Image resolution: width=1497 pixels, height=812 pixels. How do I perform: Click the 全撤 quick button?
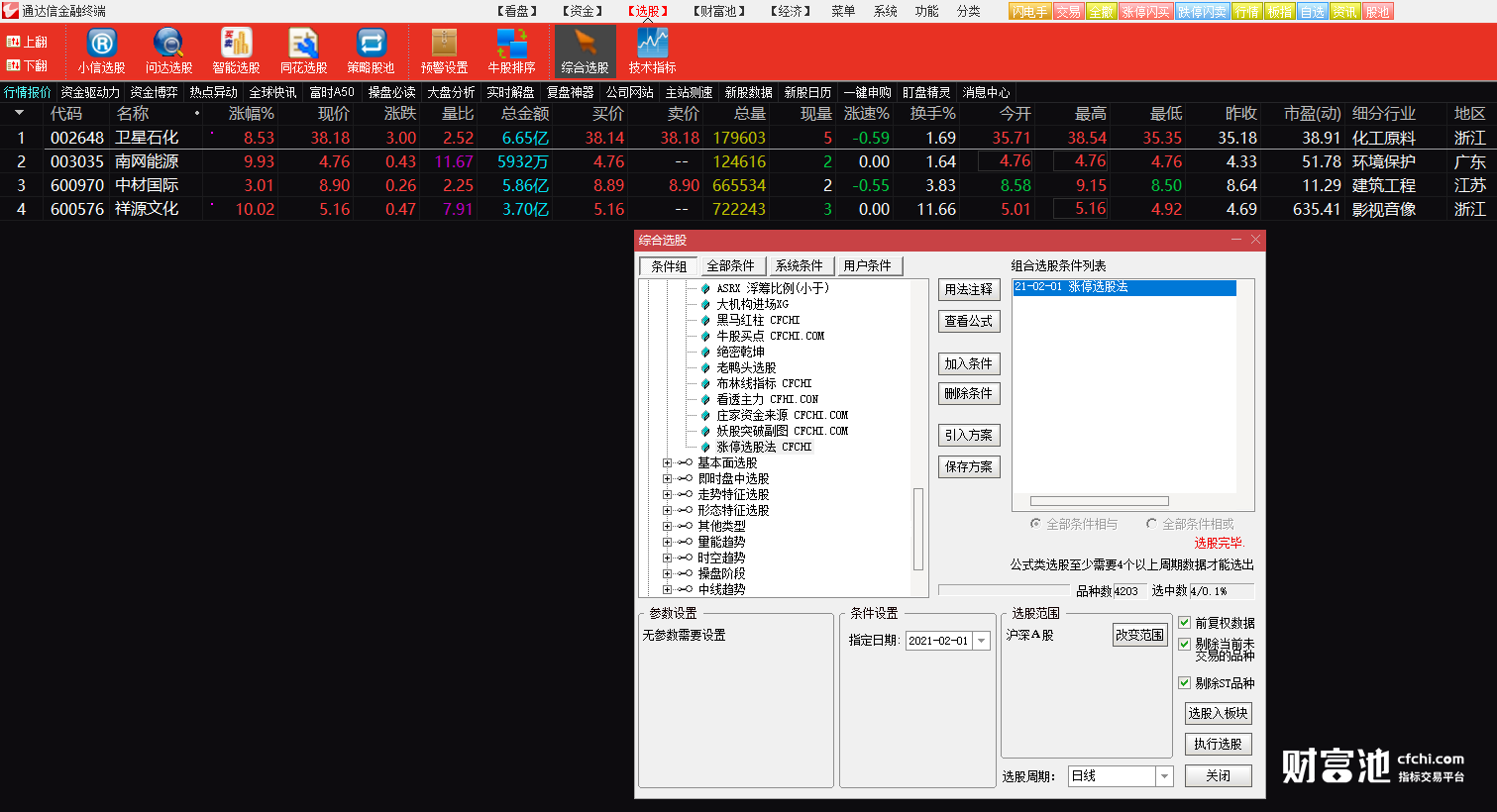pos(1101,12)
